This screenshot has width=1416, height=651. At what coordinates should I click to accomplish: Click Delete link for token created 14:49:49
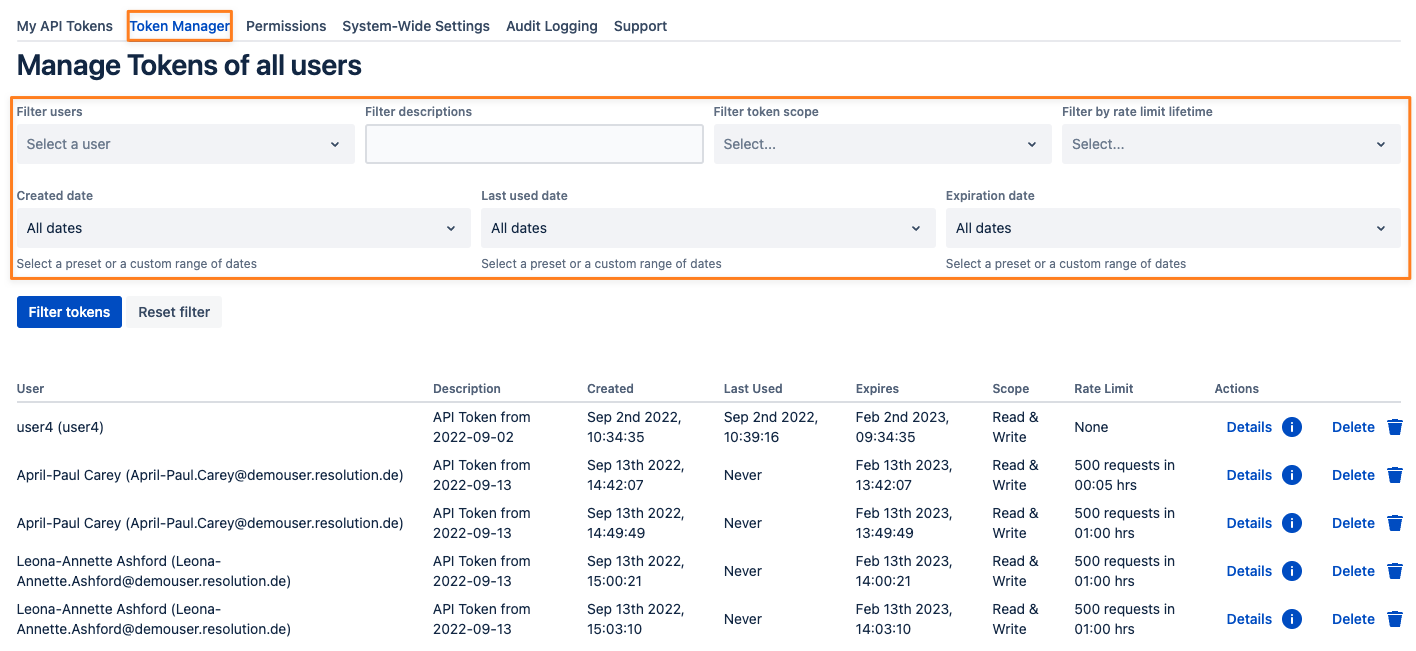pos(1353,523)
